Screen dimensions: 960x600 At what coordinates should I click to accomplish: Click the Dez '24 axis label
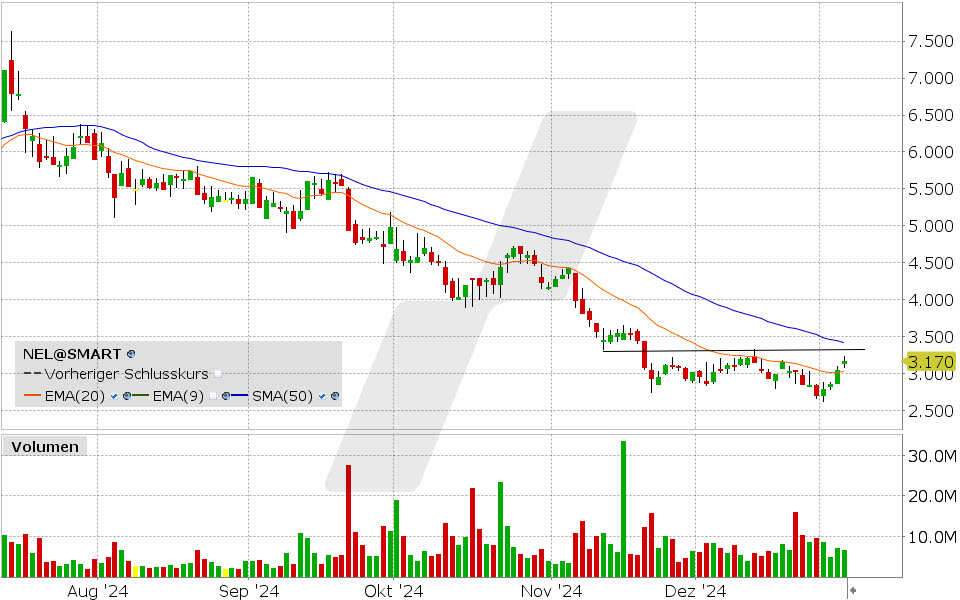point(695,591)
